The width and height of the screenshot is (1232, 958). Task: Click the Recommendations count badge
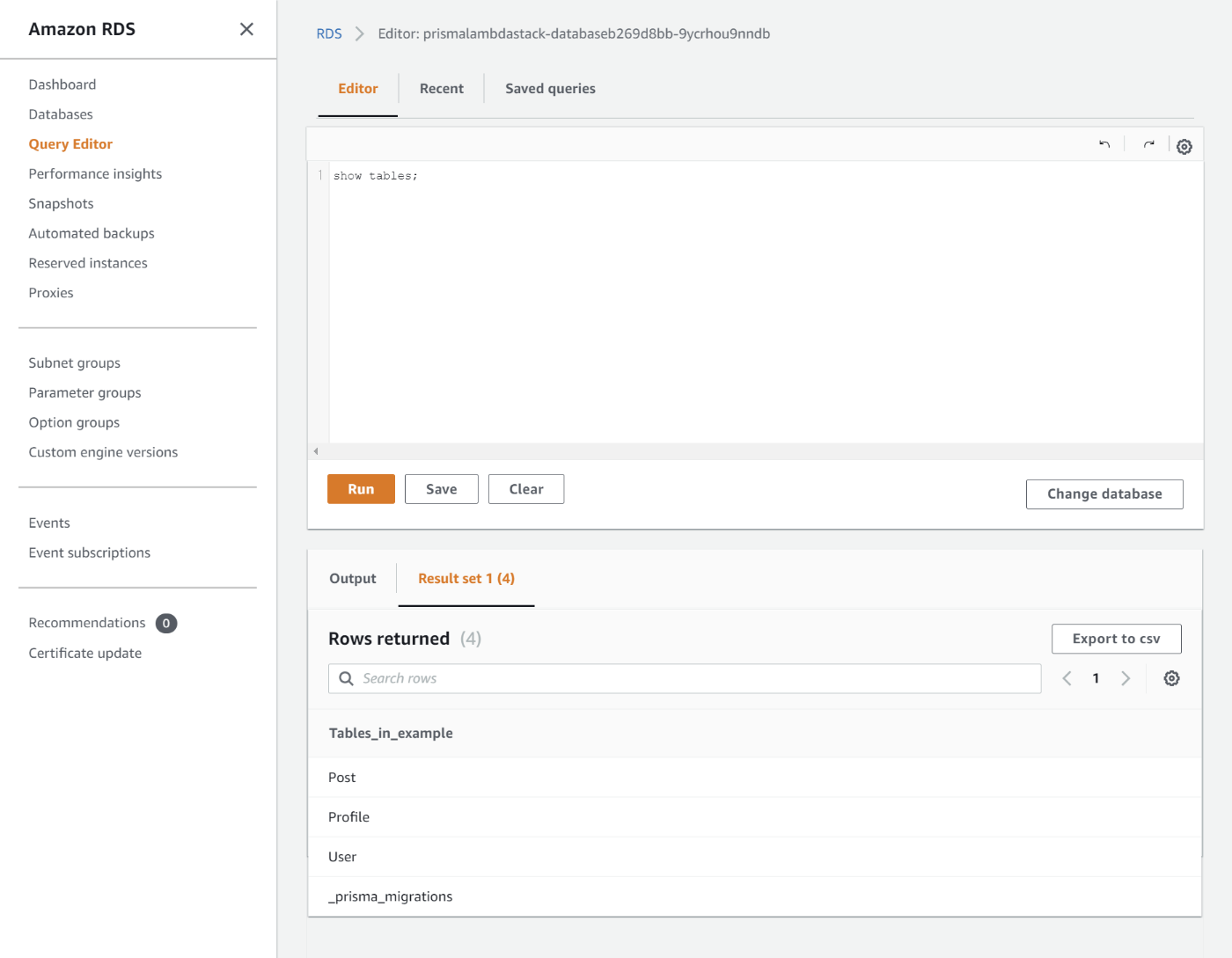[166, 624]
